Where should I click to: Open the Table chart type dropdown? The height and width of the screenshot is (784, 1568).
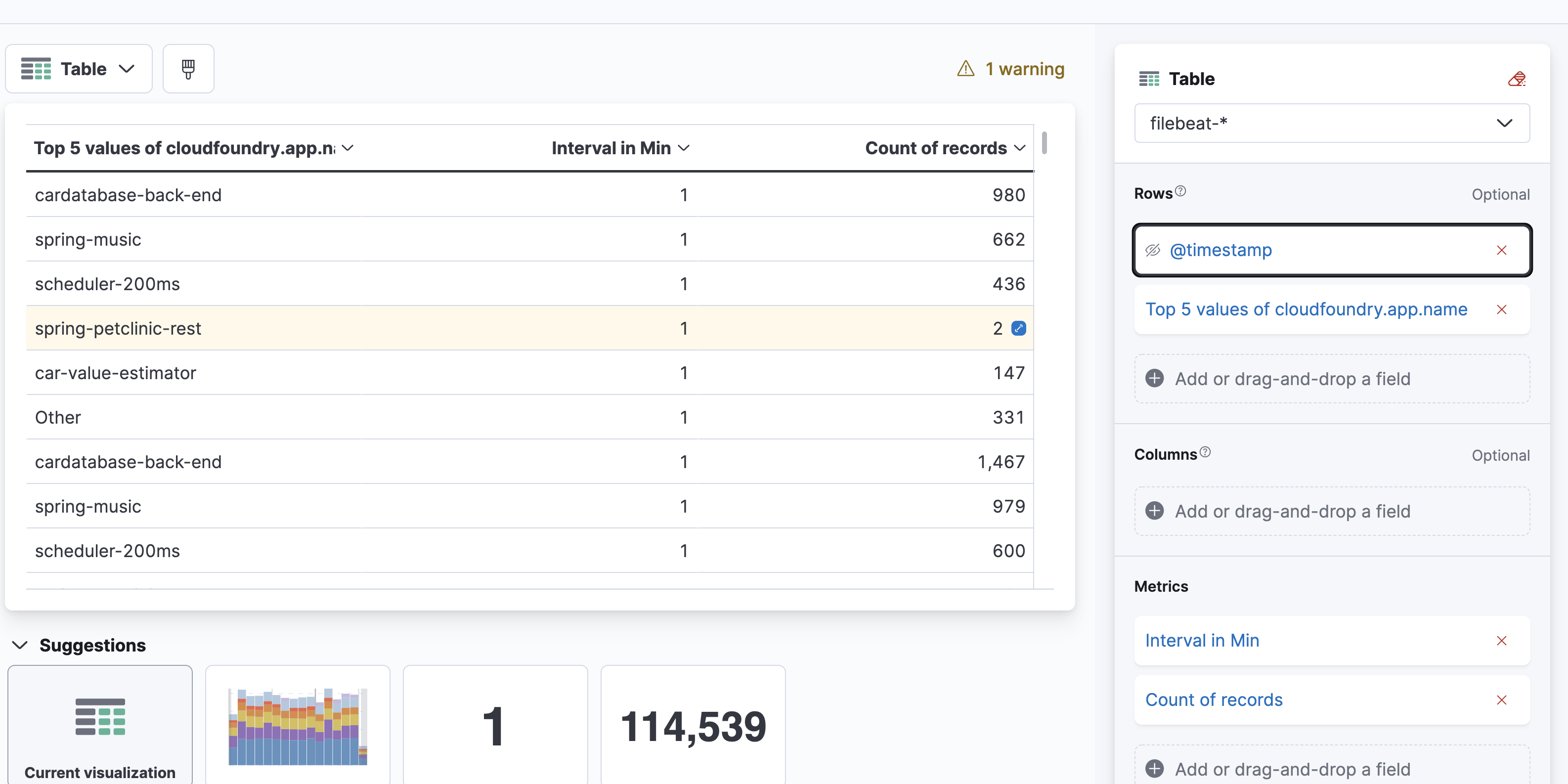click(x=79, y=69)
